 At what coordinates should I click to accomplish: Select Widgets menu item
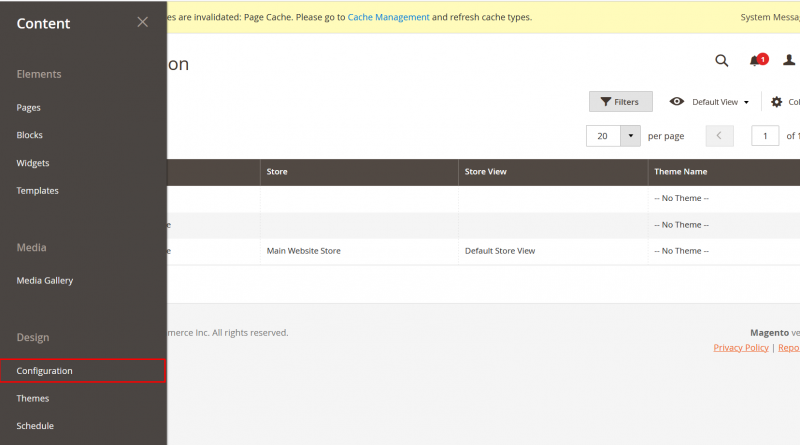(x=33, y=163)
